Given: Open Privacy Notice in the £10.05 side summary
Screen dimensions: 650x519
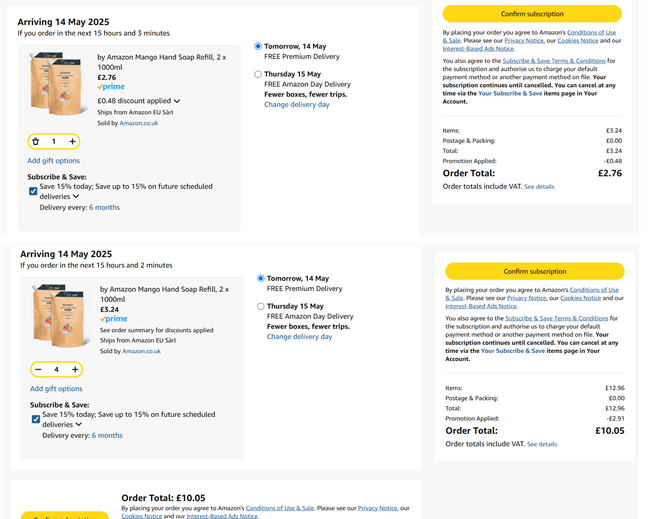Looking at the screenshot, I should tap(526, 298).
